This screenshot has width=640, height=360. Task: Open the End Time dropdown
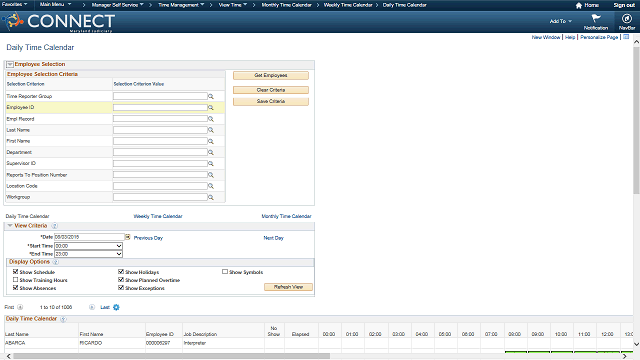tap(89, 254)
